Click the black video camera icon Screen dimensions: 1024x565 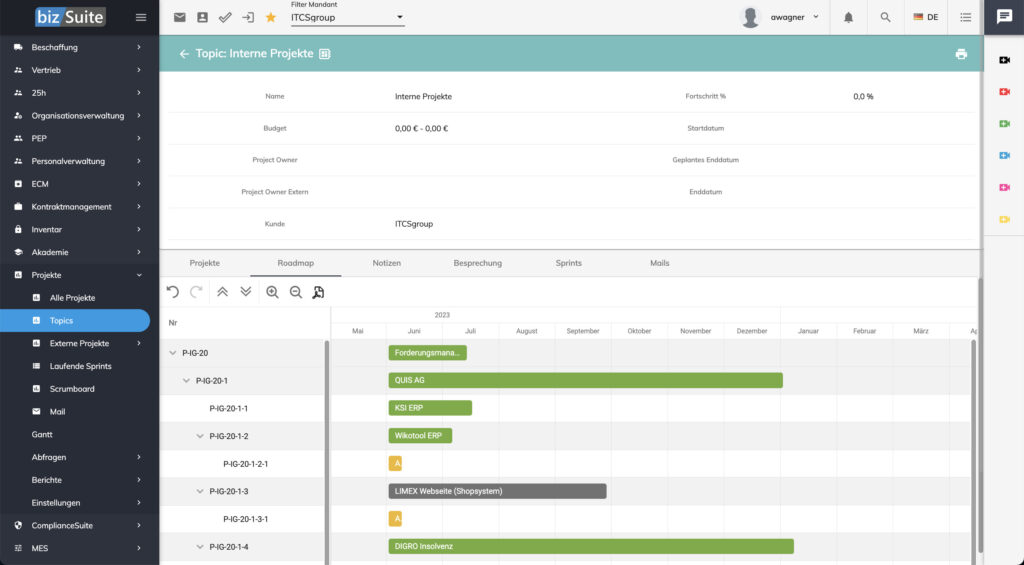pos(1004,60)
